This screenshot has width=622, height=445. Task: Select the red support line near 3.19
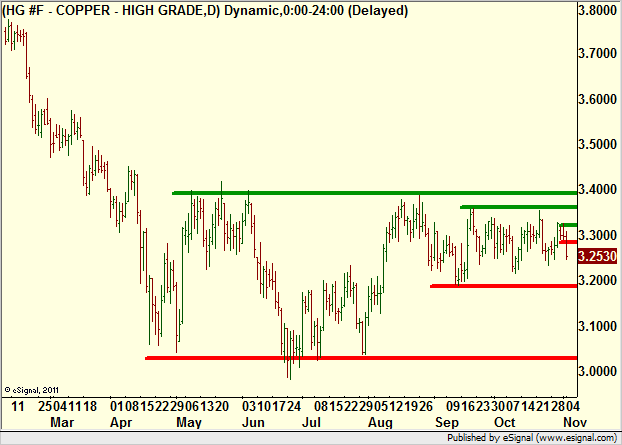pos(504,286)
